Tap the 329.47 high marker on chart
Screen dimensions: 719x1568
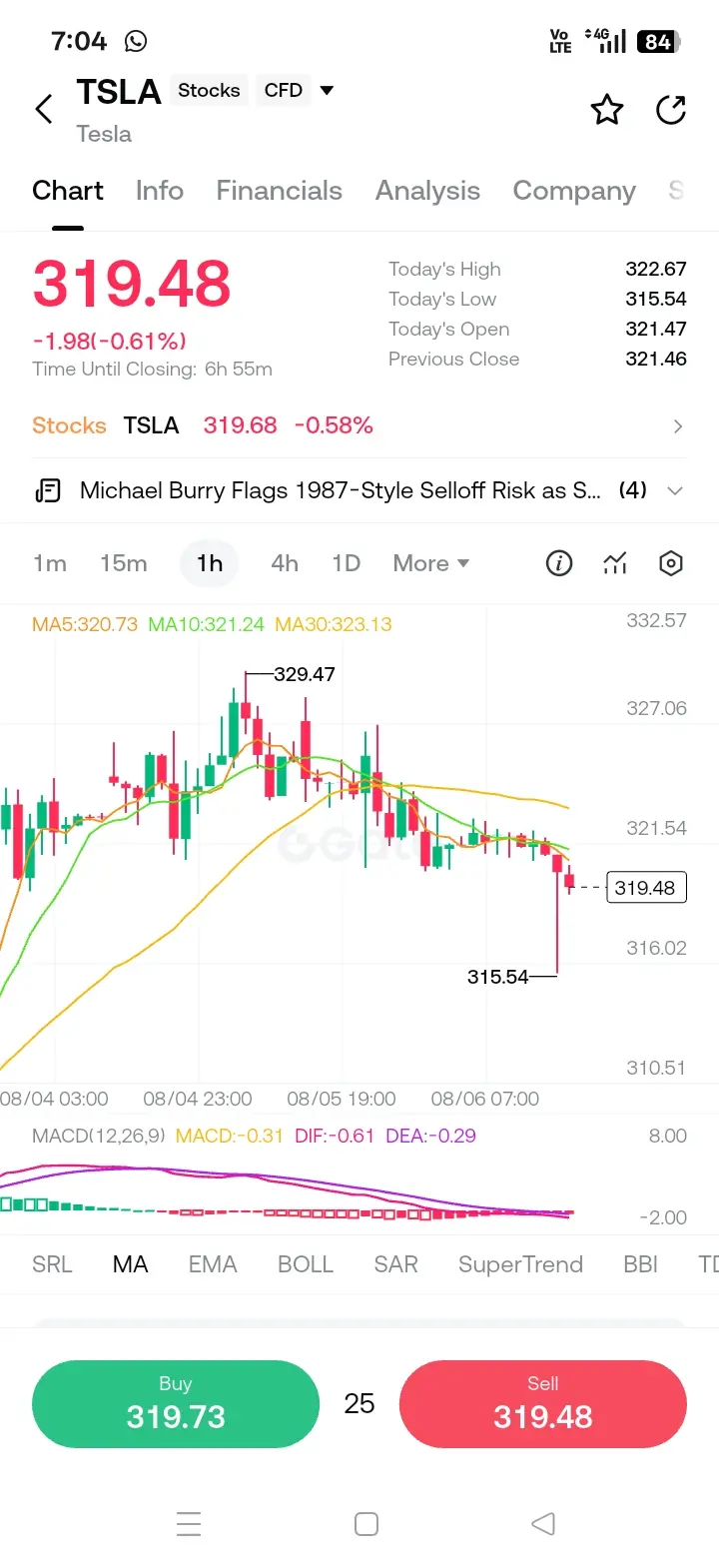[305, 674]
